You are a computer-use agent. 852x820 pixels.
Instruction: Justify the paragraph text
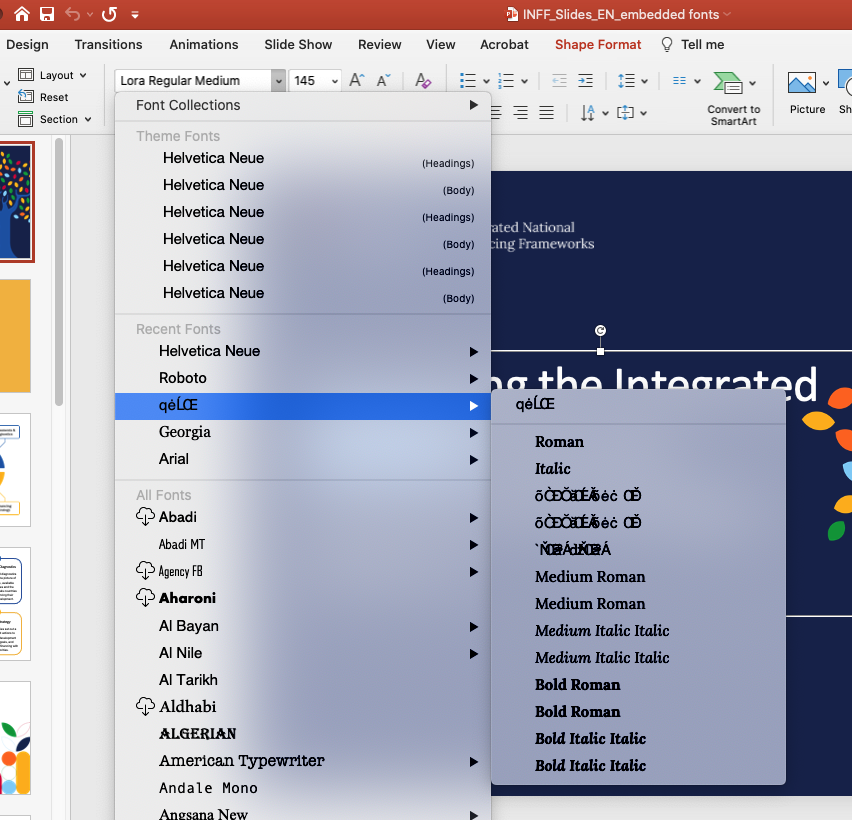pyautogui.click(x=546, y=112)
